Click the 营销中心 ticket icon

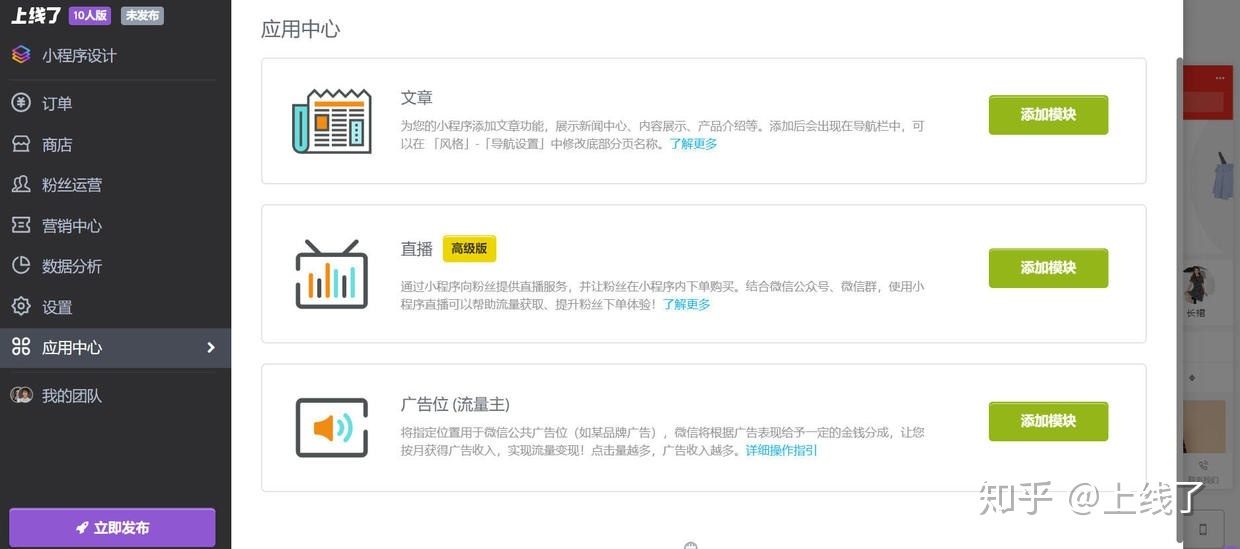21,226
